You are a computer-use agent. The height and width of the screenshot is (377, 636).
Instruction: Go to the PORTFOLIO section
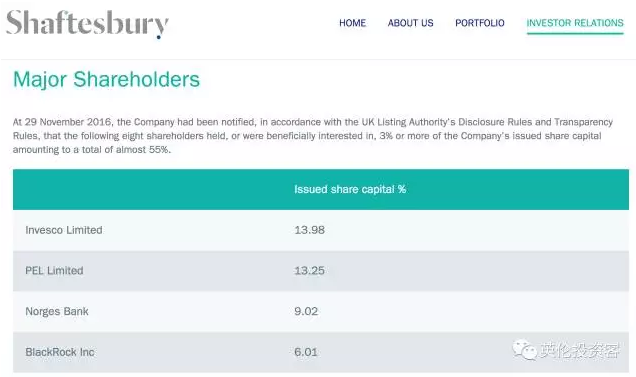tap(480, 23)
